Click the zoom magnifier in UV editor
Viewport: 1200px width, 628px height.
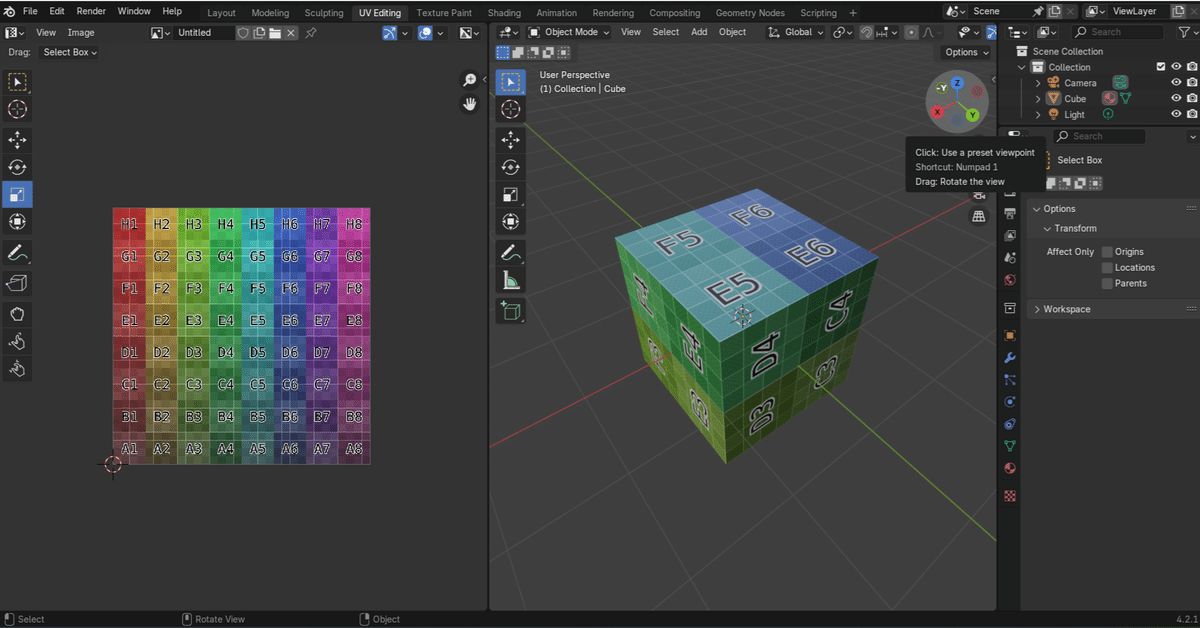469,81
